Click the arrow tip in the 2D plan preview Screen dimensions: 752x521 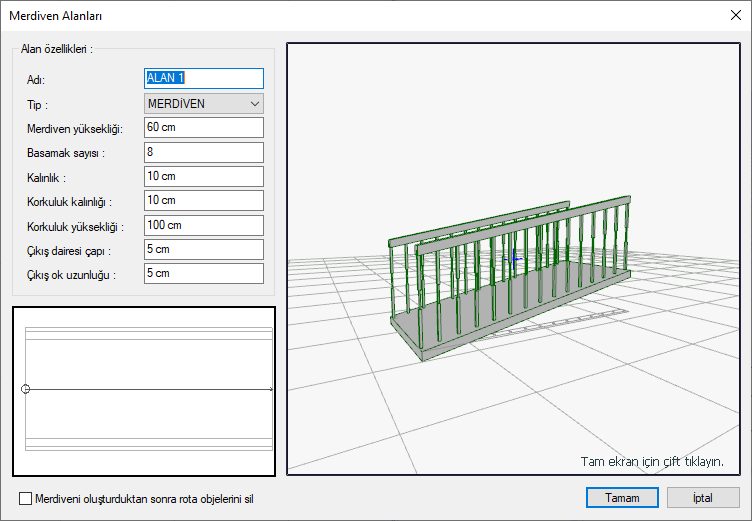(270, 389)
